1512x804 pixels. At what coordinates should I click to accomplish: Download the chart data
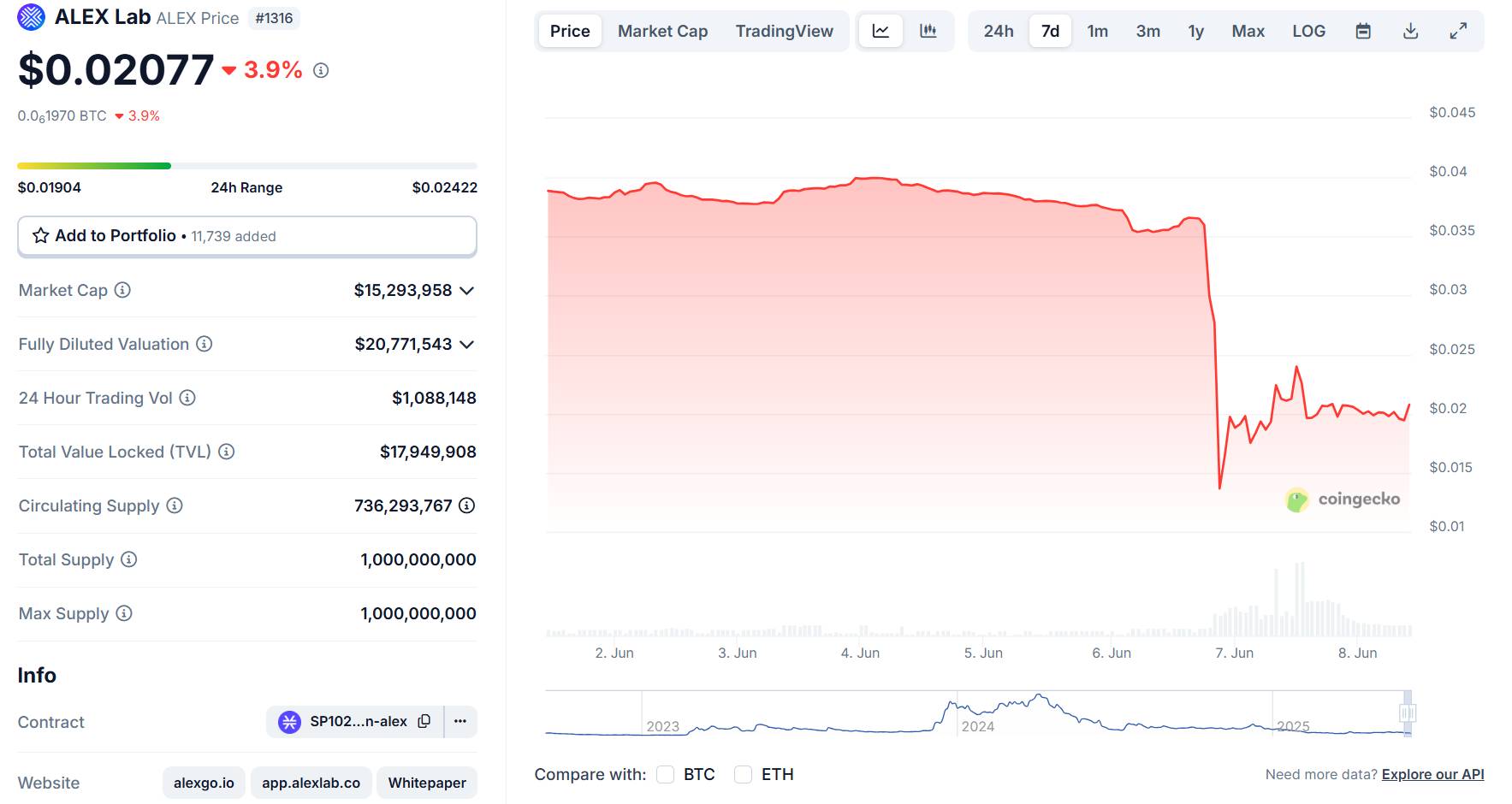click(x=1411, y=31)
